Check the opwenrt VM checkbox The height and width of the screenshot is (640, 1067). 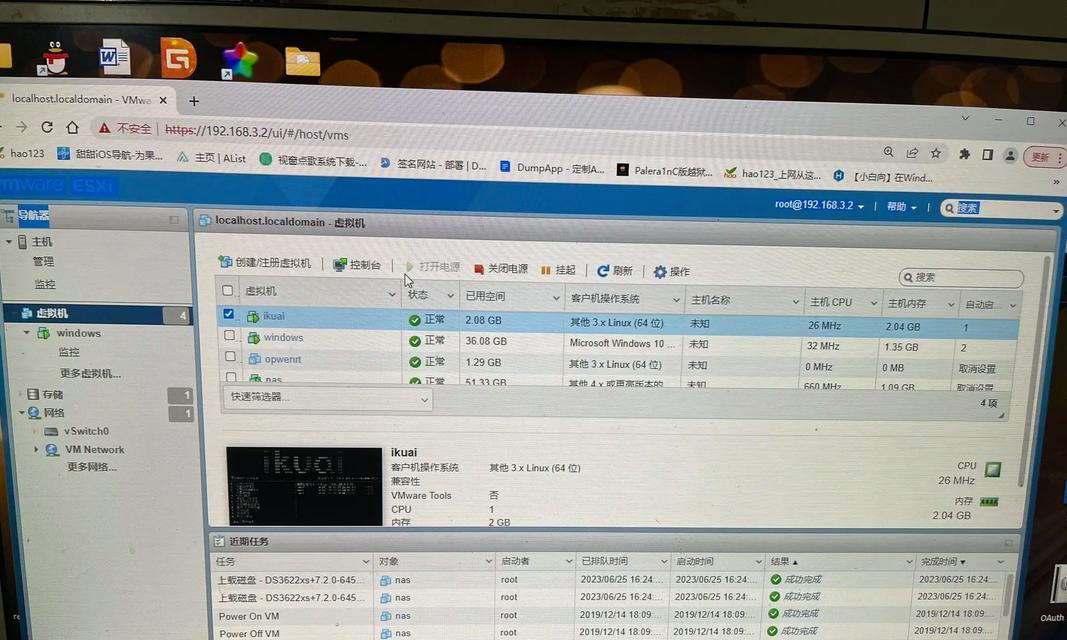[x=230, y=356]
